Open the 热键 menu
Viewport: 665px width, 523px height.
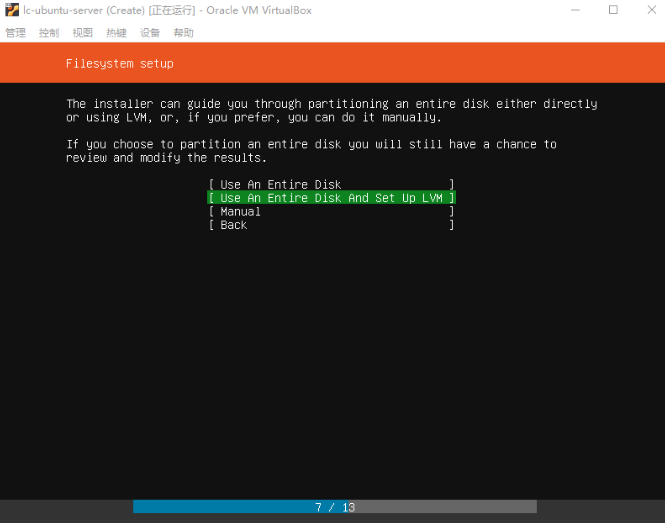click(x=116, y=33)
